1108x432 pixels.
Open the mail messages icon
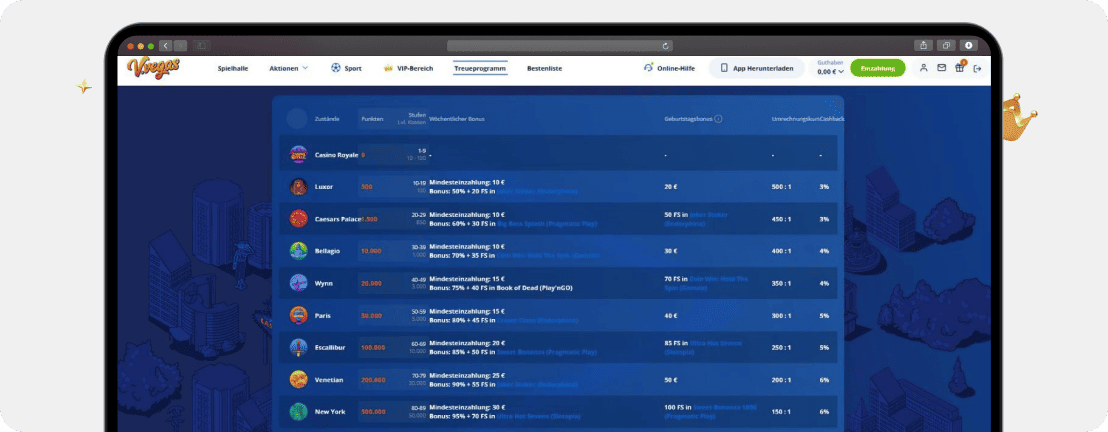941,68
